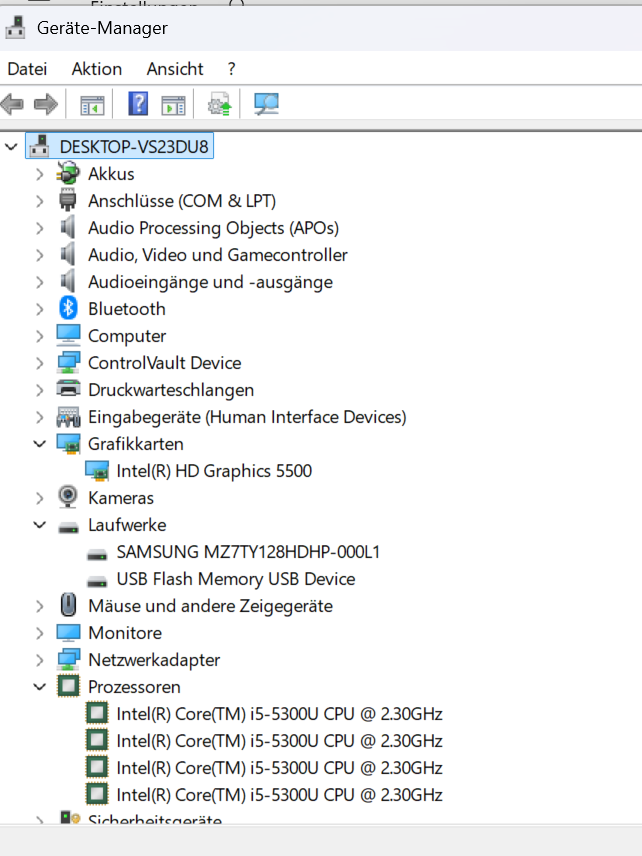Click the ControlVault Device icon
Image resolution: width=642 pixels, height=856 pixels.
[x=68, y=362]
